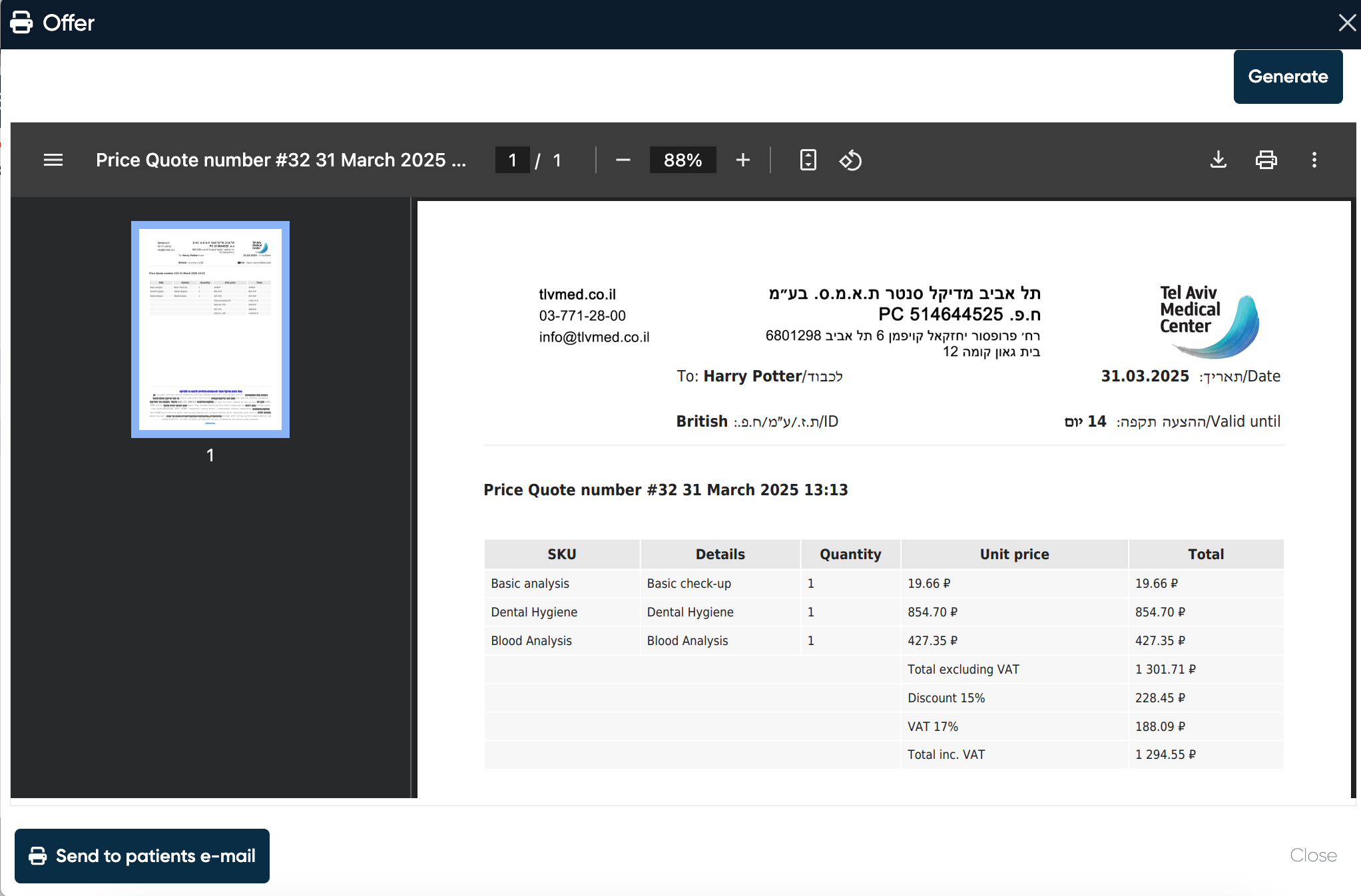Click the current page number field
The height and width of the screenshot is (896, 1361).
pyautogui.click(x=512, y=160)
